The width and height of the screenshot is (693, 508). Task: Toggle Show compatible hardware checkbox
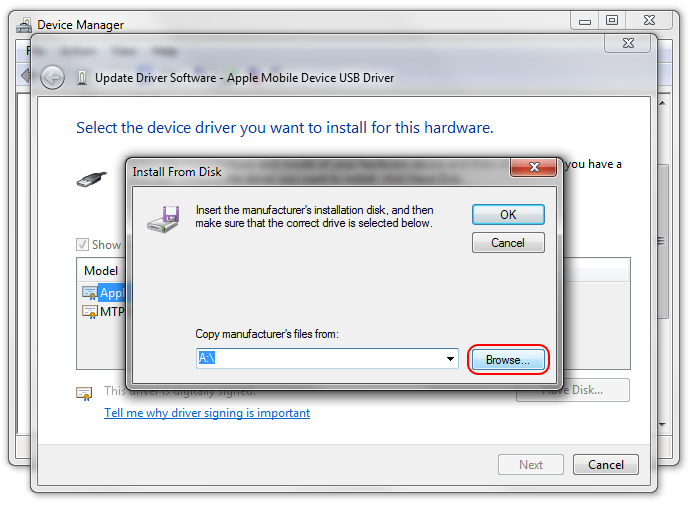pos(82,244)
